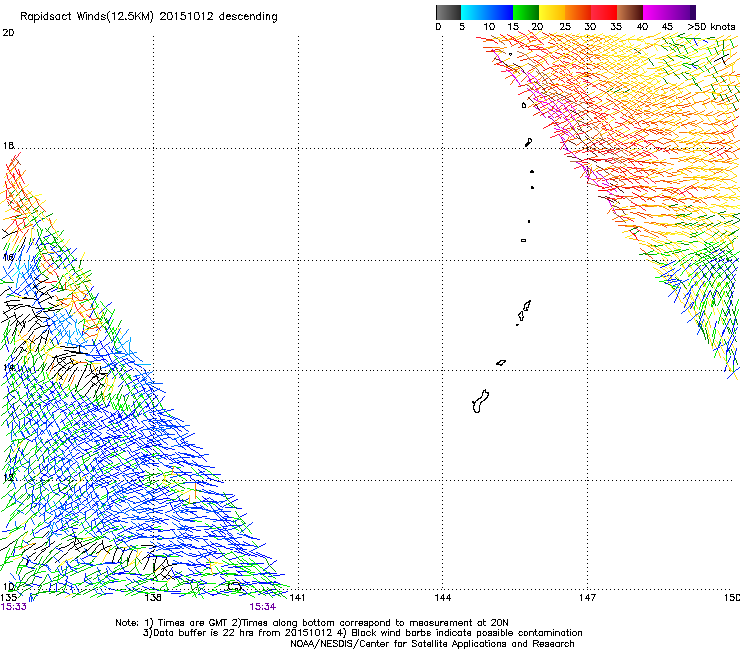Click the green 15-20 knots legend segment
This screenshot has width=740, height=650.
(x=526, y=12)
